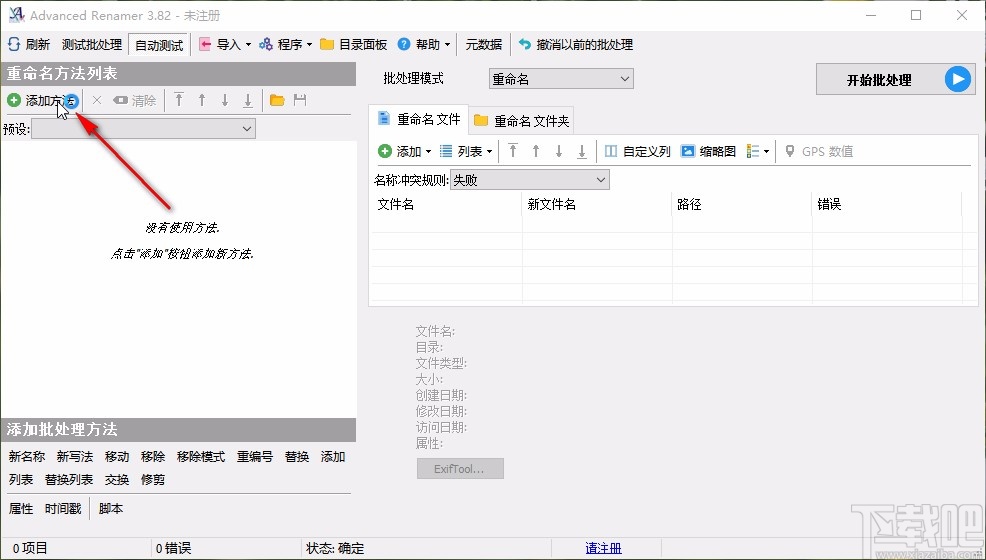Move method to bottom arrow icon

(248, 100)
